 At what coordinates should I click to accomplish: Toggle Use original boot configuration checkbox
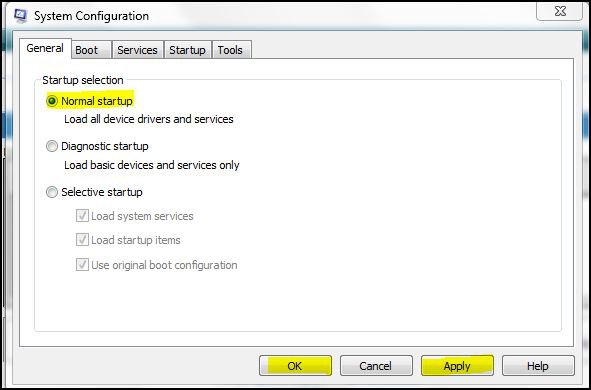(82, 265)
